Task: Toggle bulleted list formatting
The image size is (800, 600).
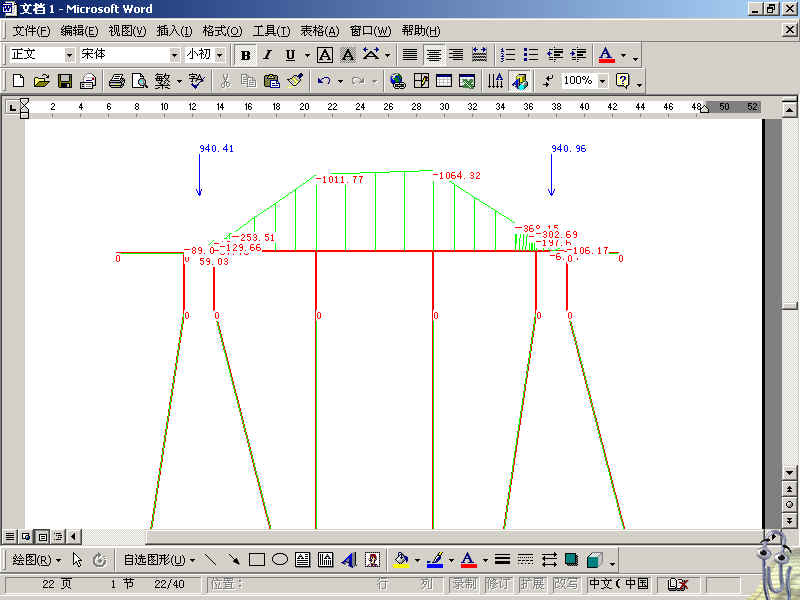Action: 531,55
